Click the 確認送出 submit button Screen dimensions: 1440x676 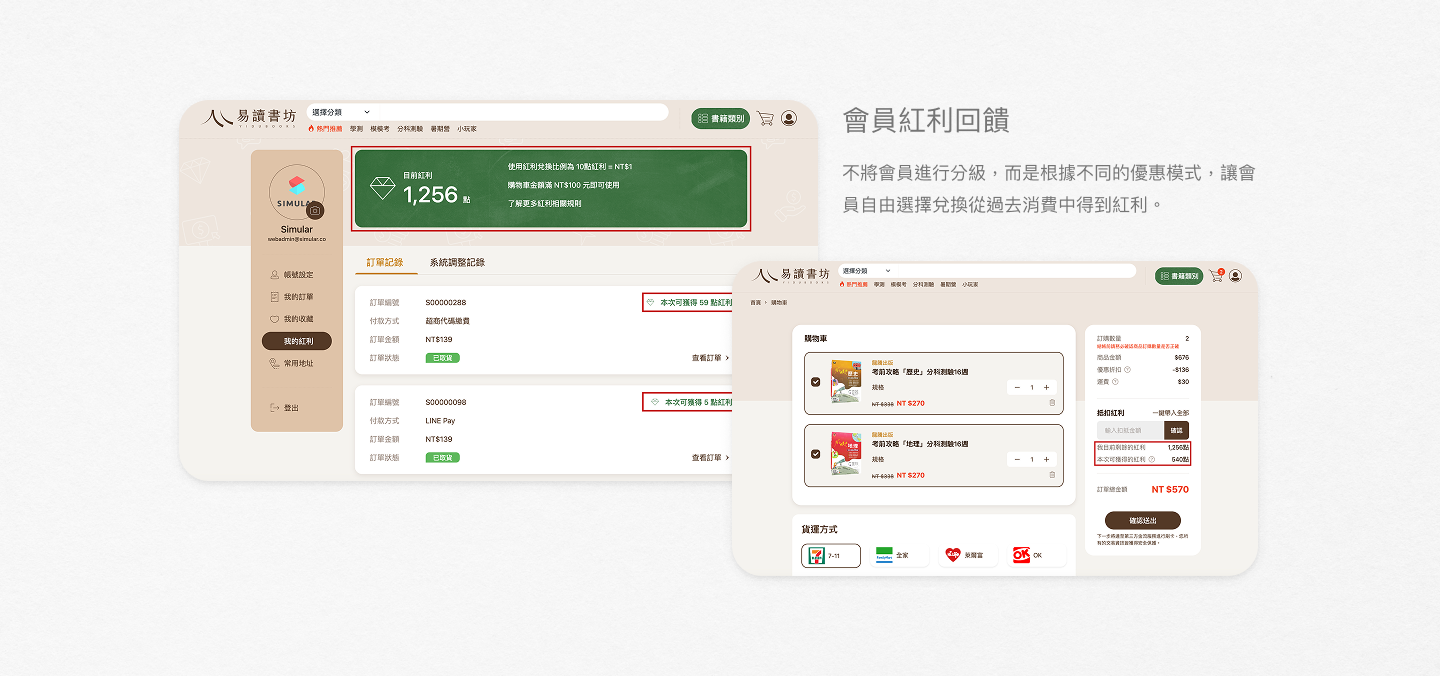click(1142, 520)
